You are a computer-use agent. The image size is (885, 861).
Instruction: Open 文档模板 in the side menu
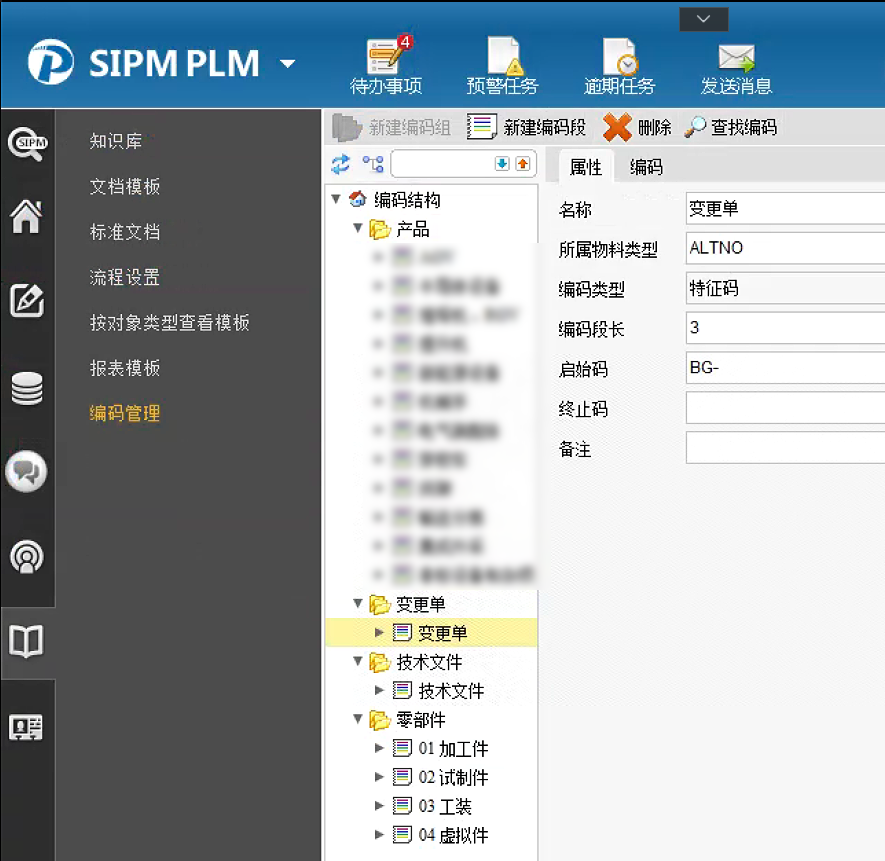[x=125, y=186]
